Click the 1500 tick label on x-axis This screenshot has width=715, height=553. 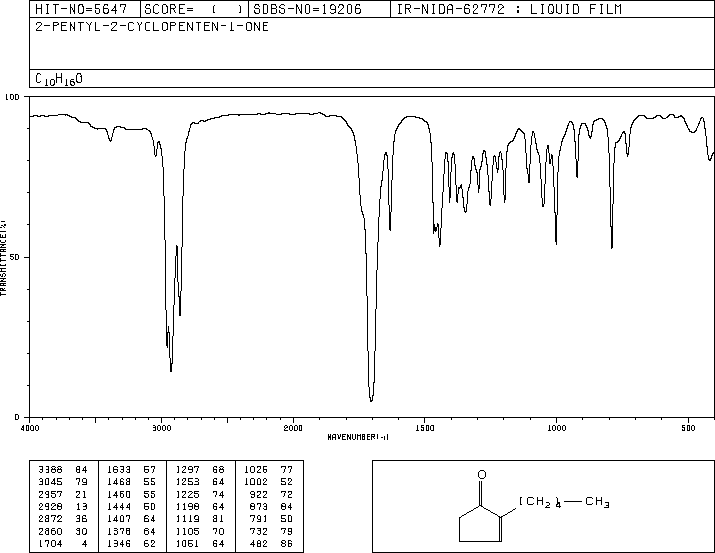click(x=425, y=428)
